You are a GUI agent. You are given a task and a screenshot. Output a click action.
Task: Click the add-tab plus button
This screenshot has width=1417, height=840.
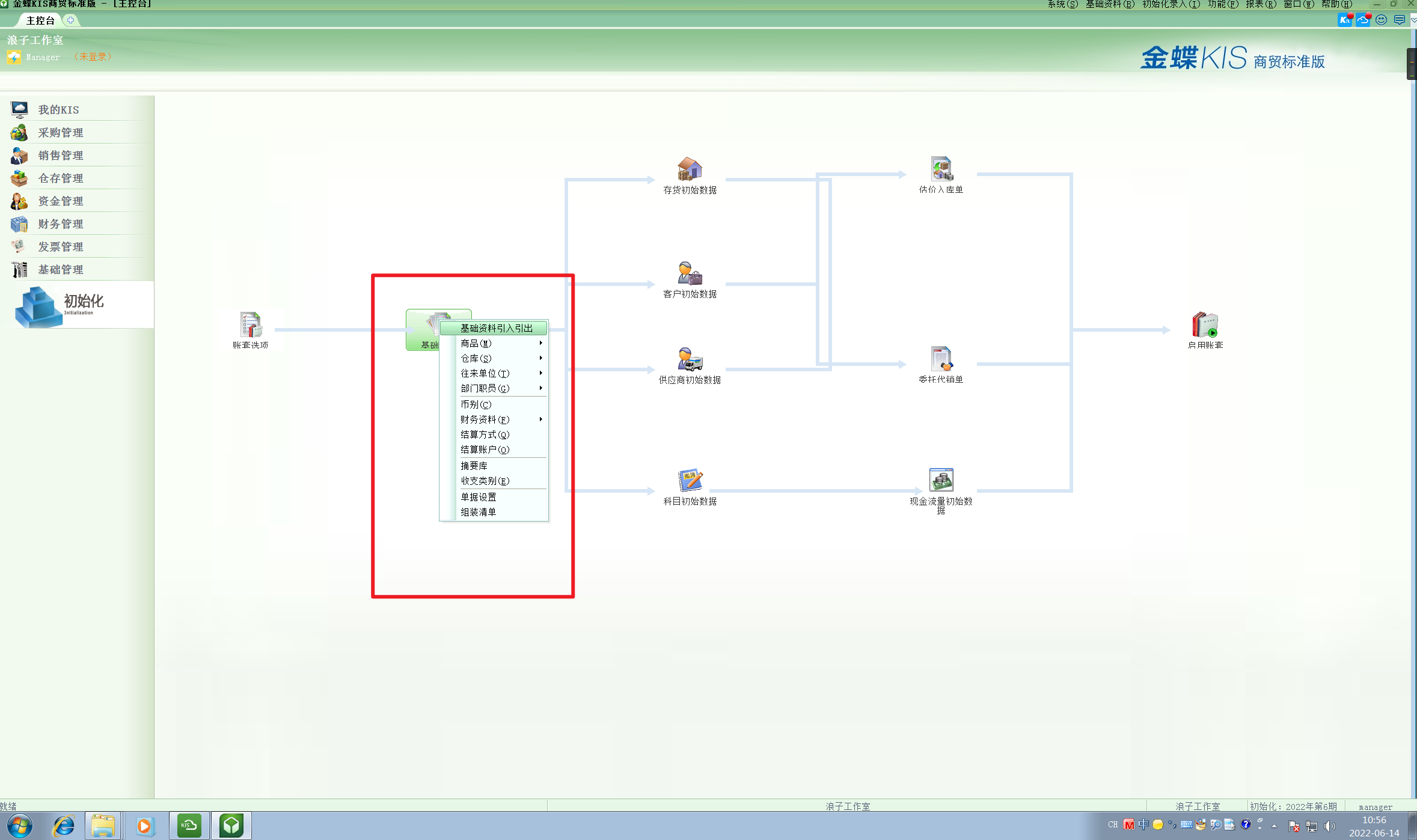pos(71,20)
